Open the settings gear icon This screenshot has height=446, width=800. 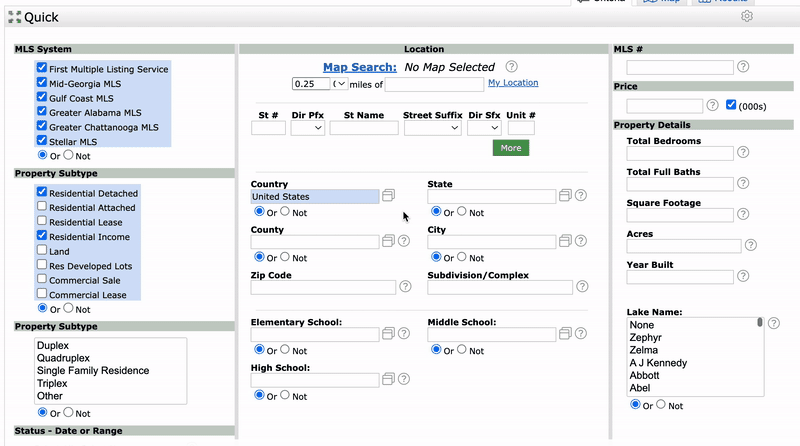pos(747,16)
